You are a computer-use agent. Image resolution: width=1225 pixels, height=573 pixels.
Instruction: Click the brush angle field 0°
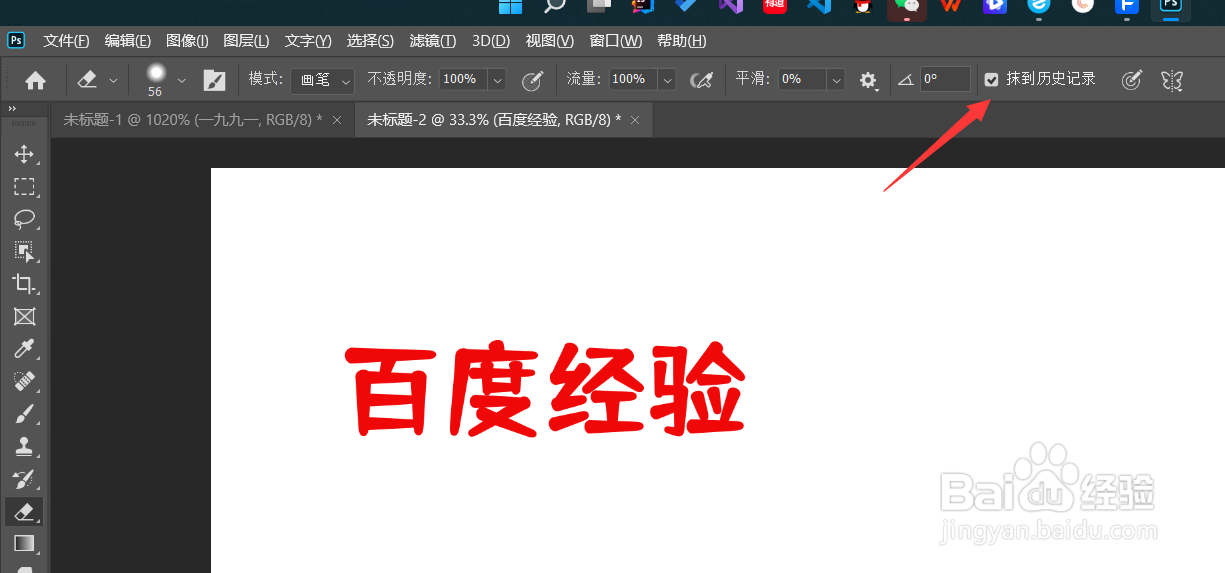(945, 80)
